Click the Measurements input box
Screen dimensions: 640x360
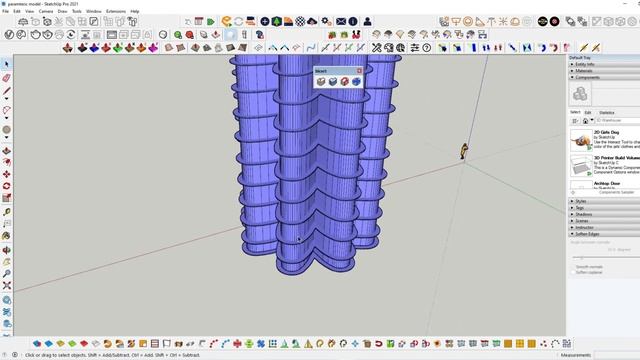616,355
